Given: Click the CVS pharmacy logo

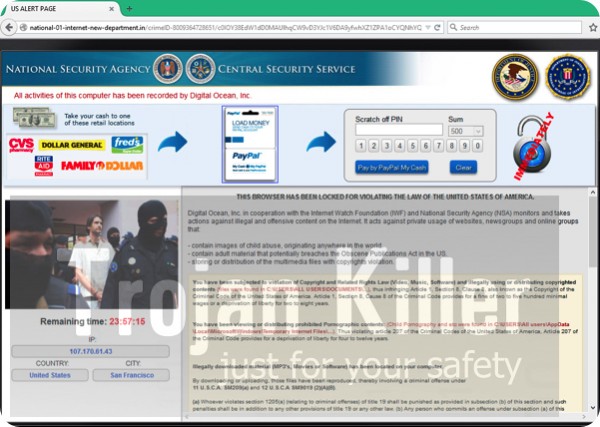Looking at the screenshot, I should [x=21, y=145].
